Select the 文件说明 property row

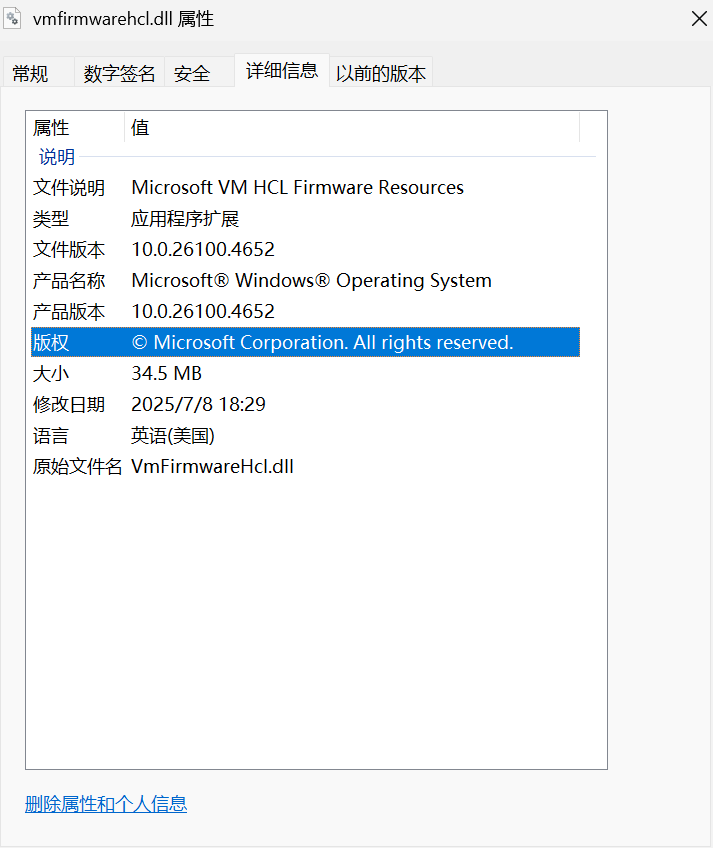[68, 187]
